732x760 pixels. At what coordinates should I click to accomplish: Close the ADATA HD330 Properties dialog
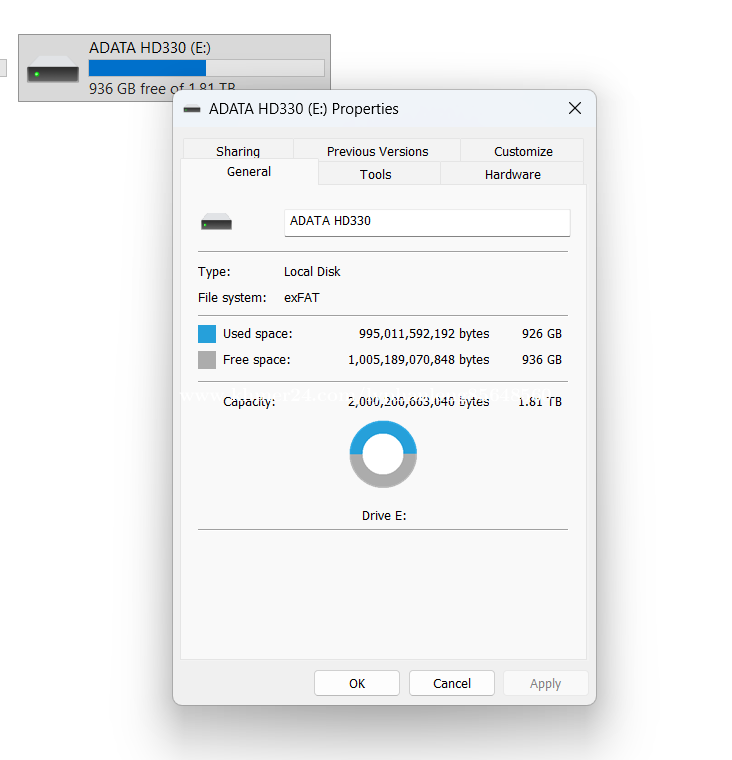click(x=575, y=108)
